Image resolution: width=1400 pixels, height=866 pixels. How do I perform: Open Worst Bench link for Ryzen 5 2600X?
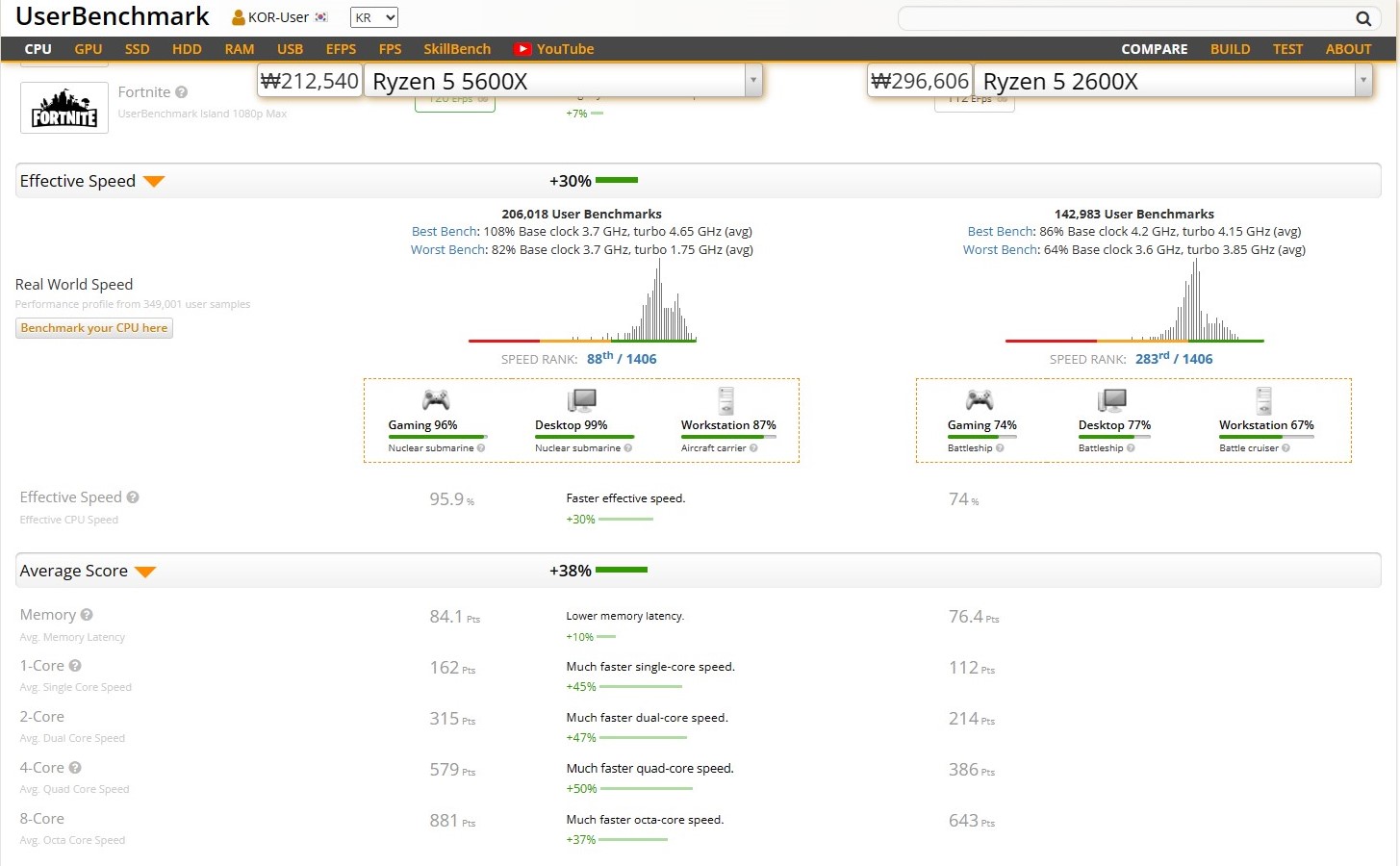pyautogui.click(x=1001, y=250)
